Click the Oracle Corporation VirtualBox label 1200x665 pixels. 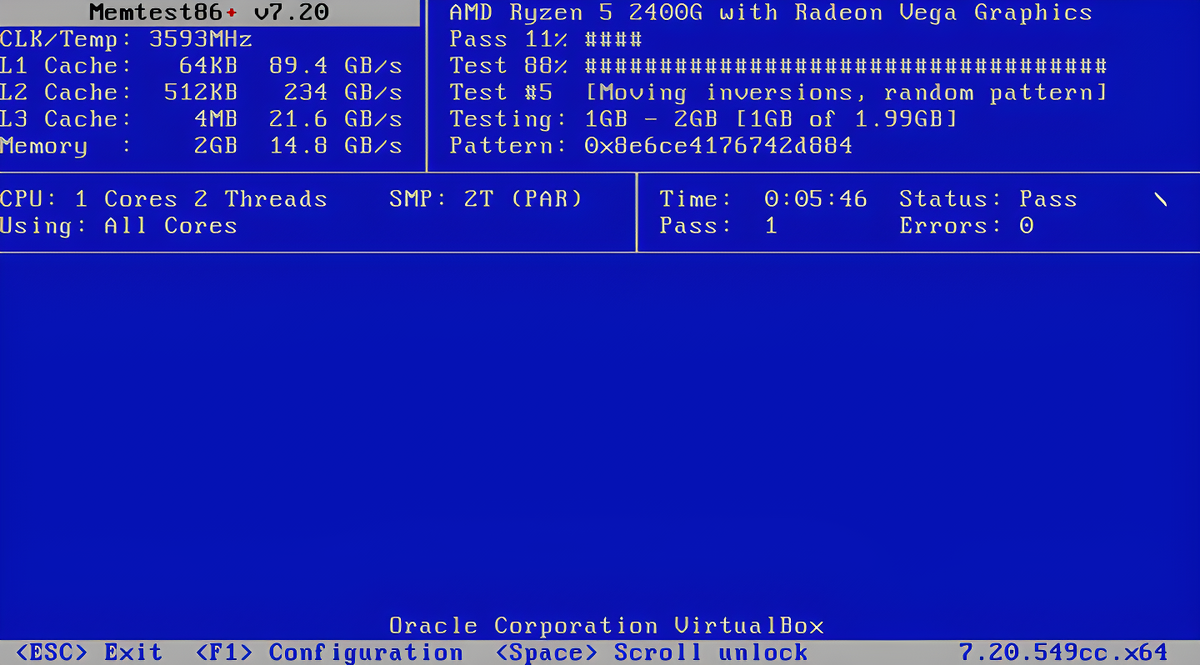[x=607, y=626]
